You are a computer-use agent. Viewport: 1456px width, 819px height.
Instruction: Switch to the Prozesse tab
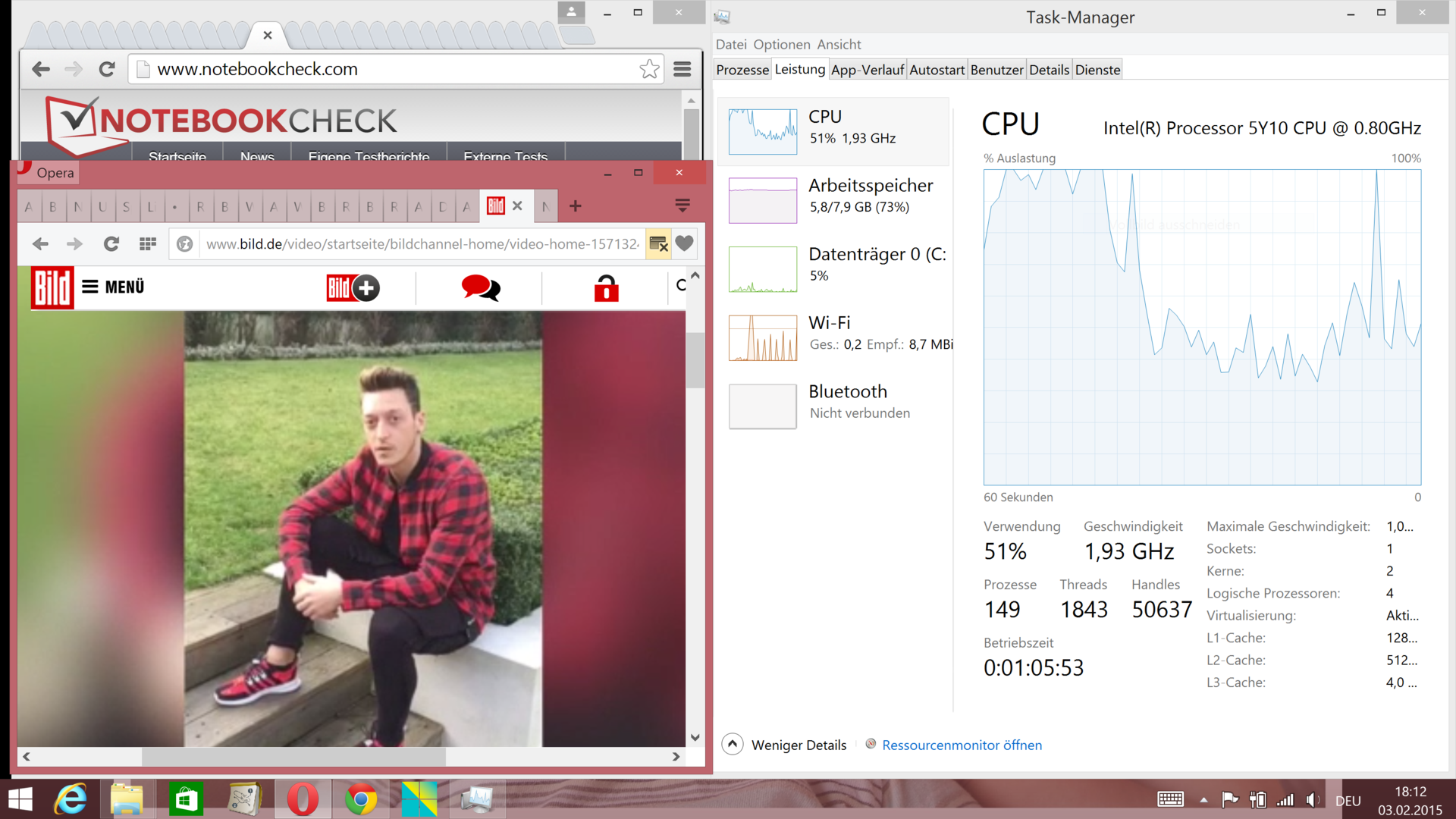742,70
